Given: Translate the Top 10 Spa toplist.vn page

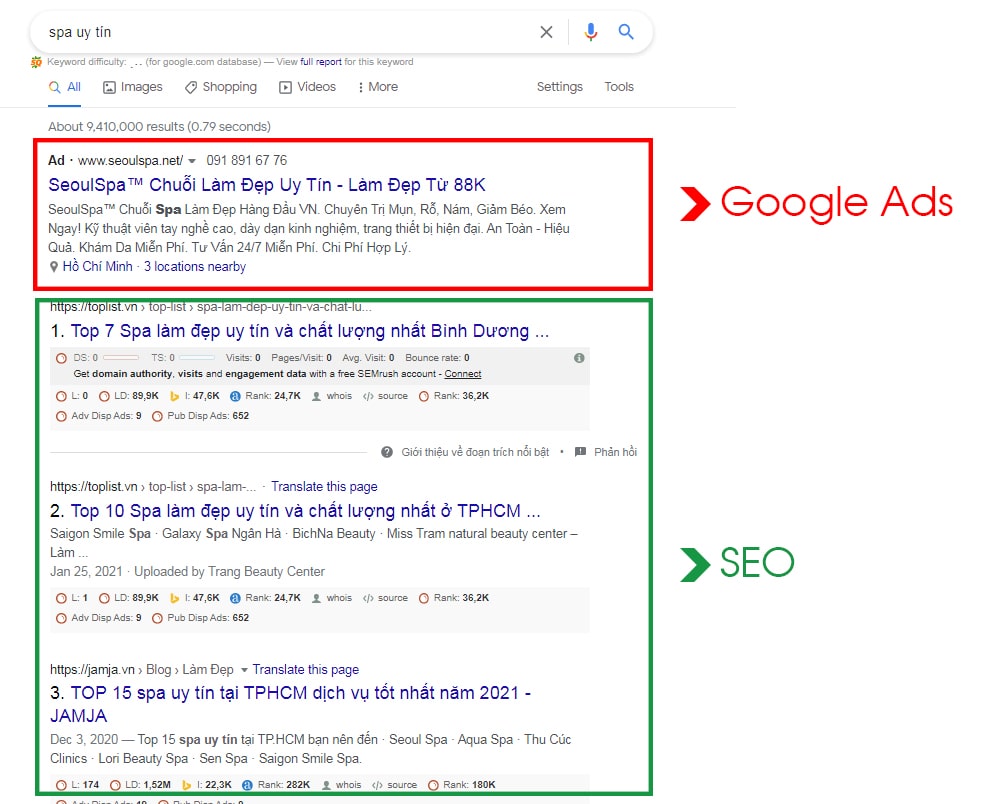Looking at the screenshot, I should point(324,487).
